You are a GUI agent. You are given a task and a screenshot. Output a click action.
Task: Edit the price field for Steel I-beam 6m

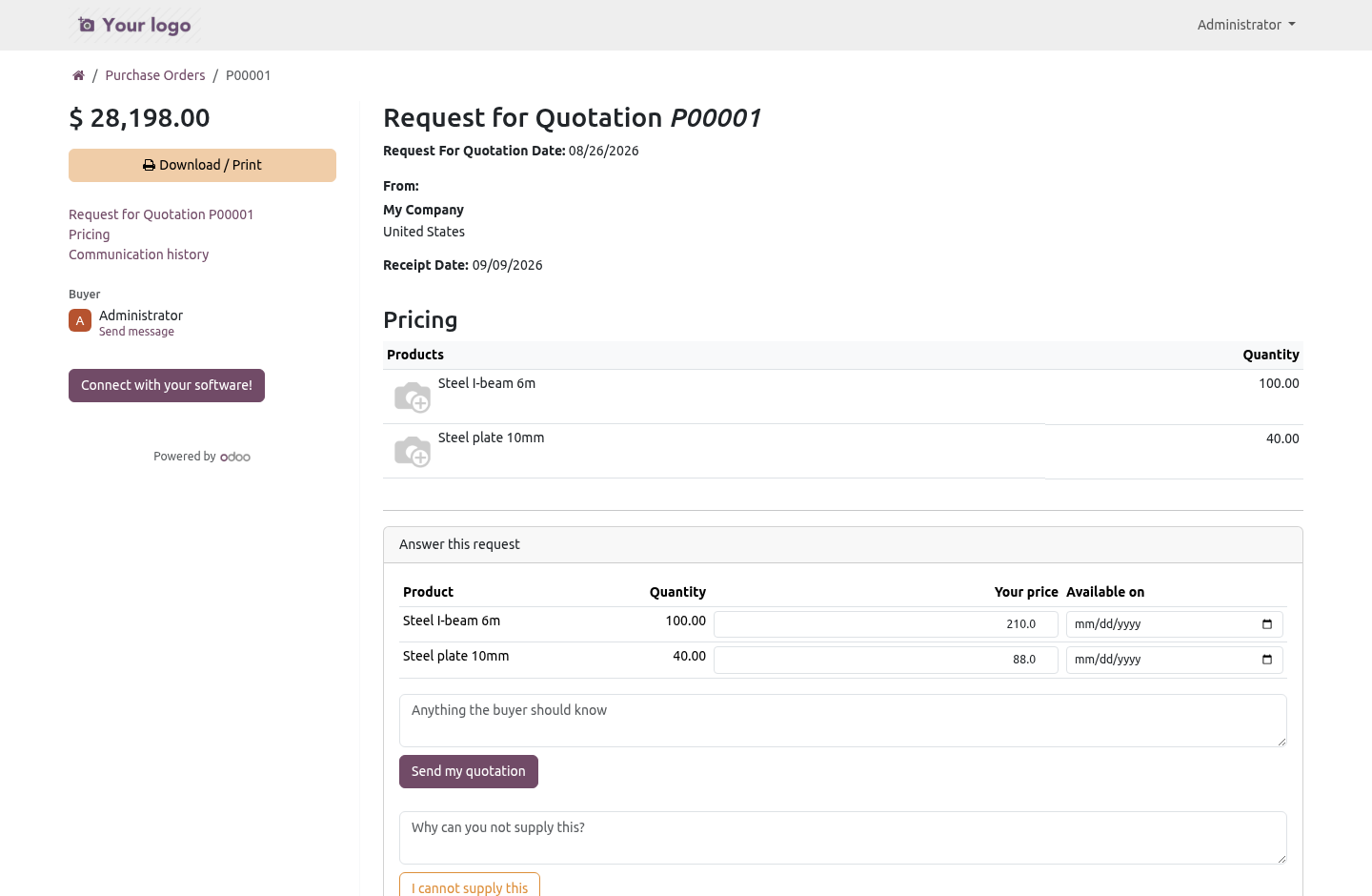tap(886, 624)
